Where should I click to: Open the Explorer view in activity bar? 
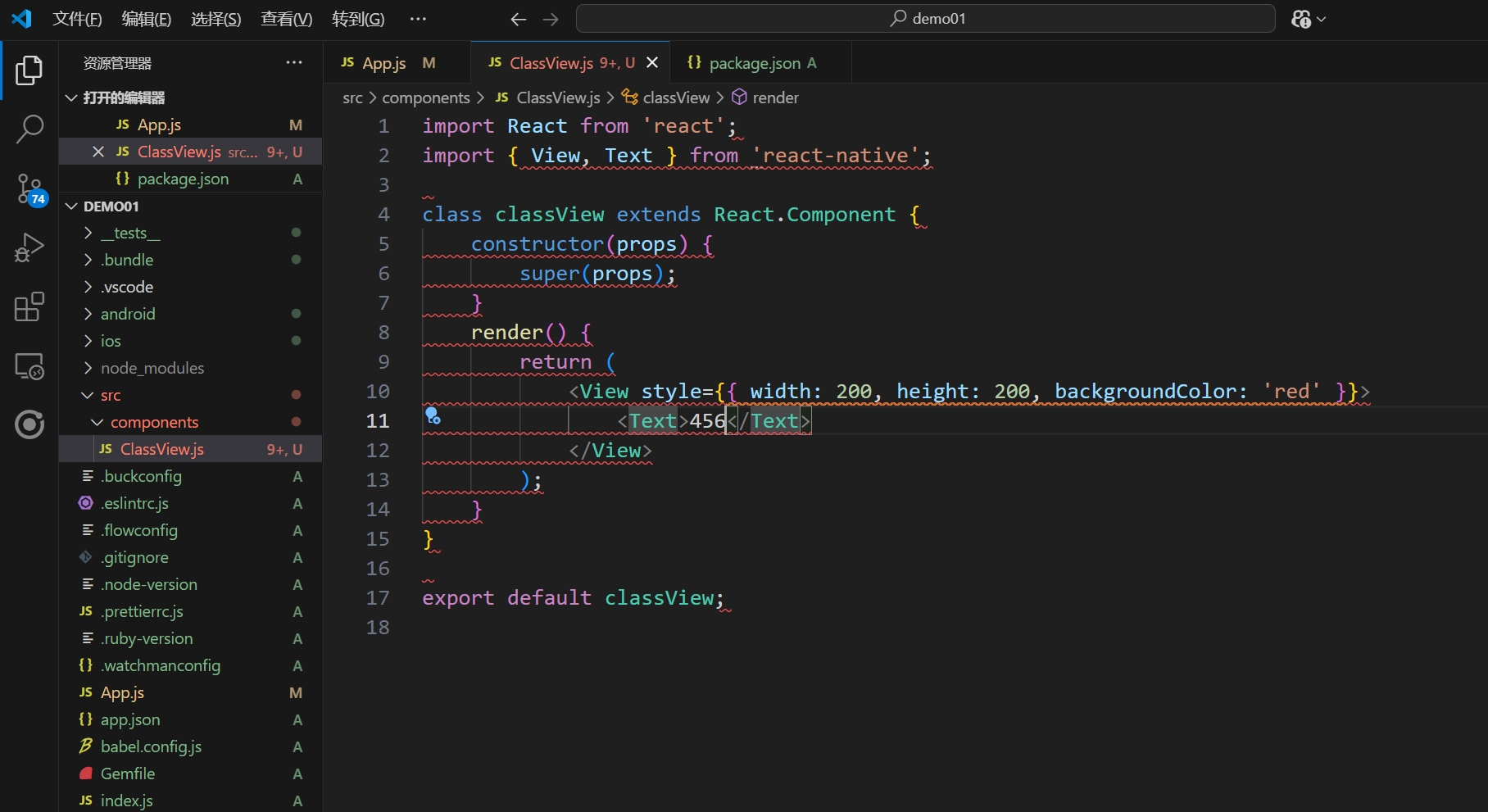29,70
